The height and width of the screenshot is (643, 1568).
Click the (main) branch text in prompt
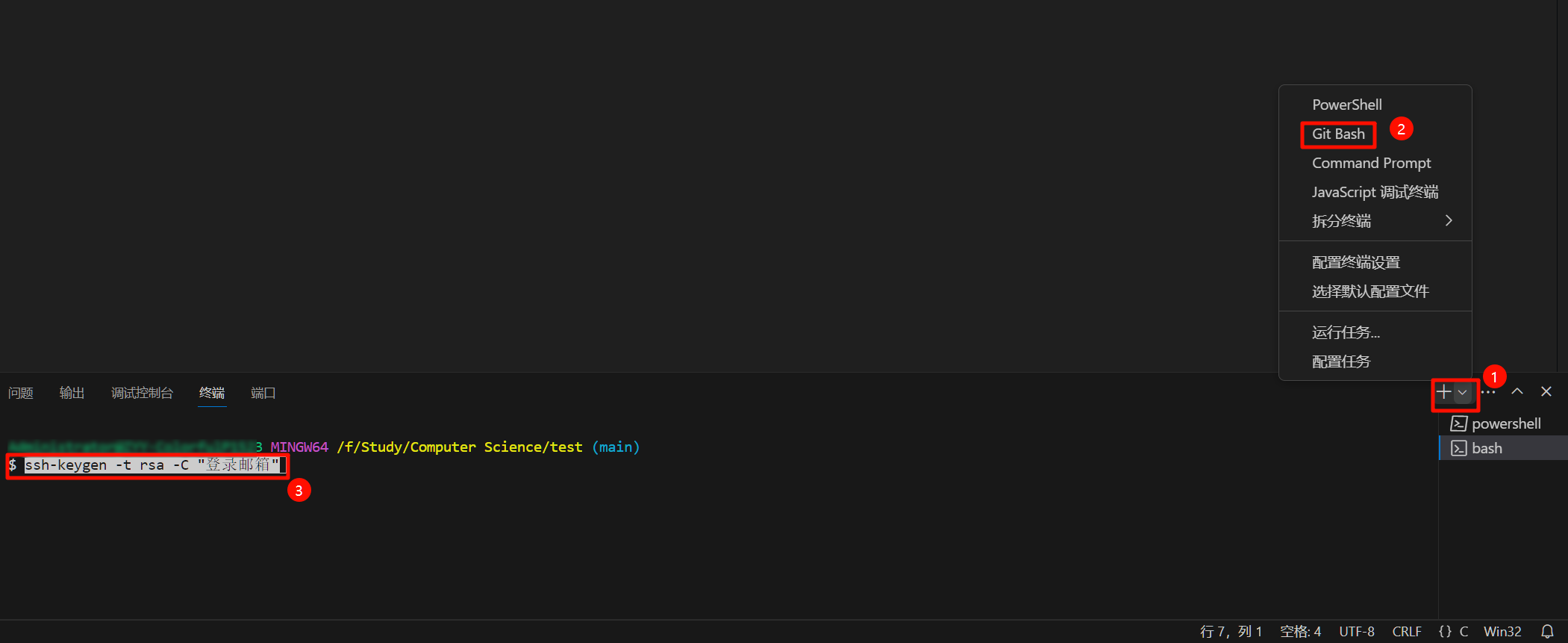tap(616, 447)
